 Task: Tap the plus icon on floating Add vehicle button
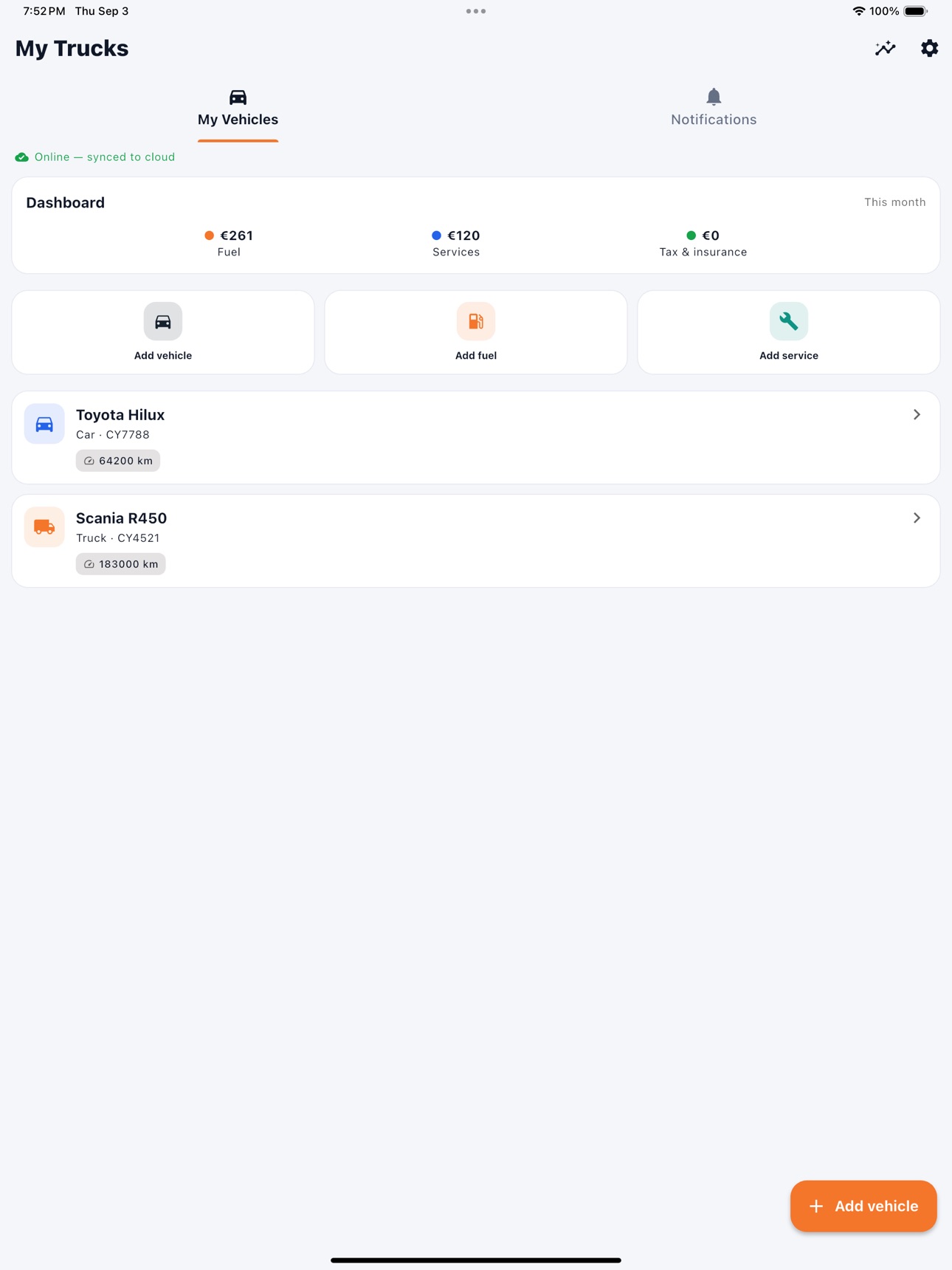pos(816,1206)
